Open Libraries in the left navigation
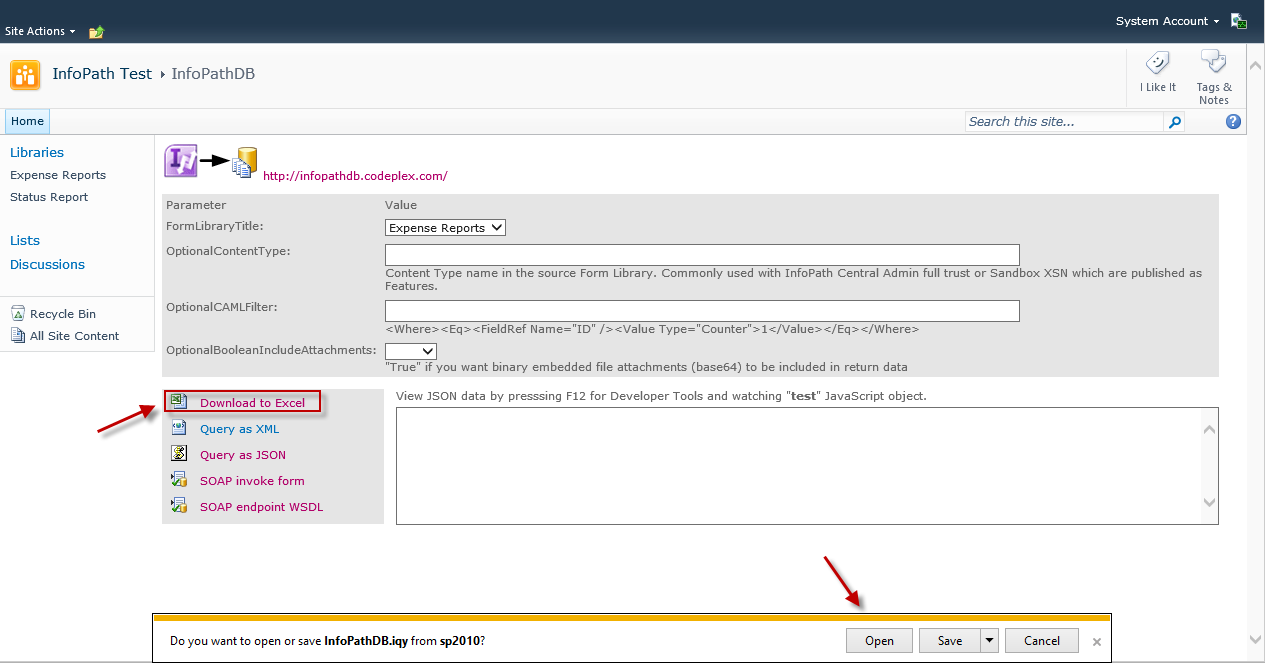Screen dimensions: 1265x663 pyautogui.click(x=37, y=152)
